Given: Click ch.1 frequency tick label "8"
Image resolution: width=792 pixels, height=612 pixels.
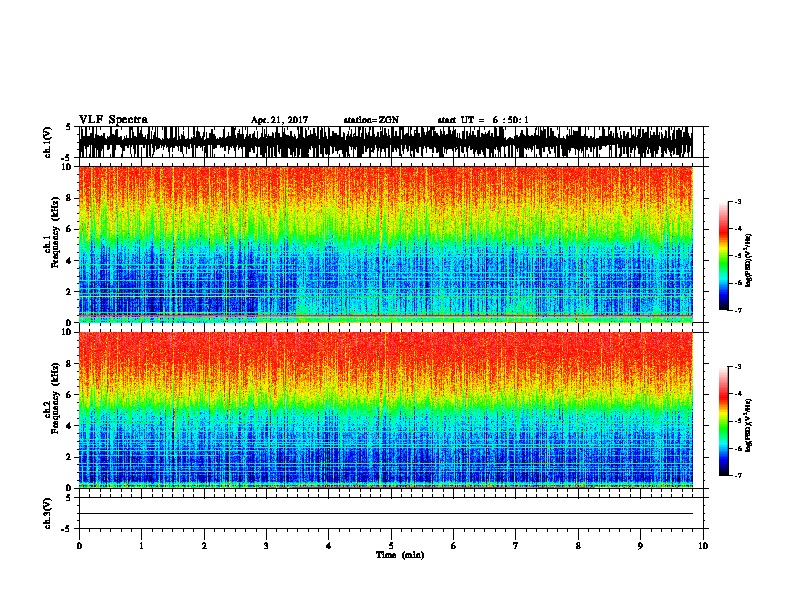Looking at the screenshot, I should click(70, 198).
